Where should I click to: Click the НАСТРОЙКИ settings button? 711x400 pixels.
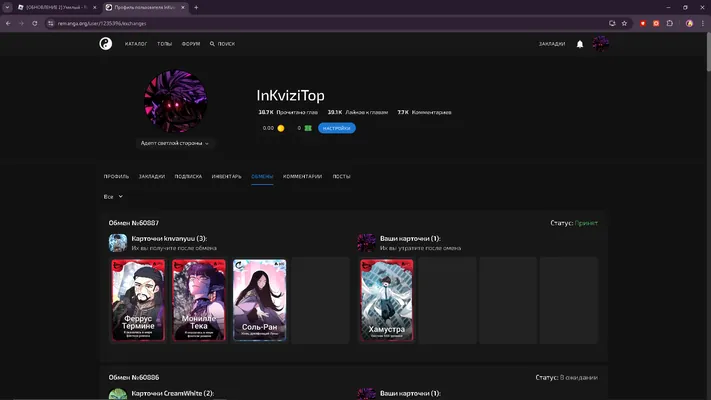(336, 128)
